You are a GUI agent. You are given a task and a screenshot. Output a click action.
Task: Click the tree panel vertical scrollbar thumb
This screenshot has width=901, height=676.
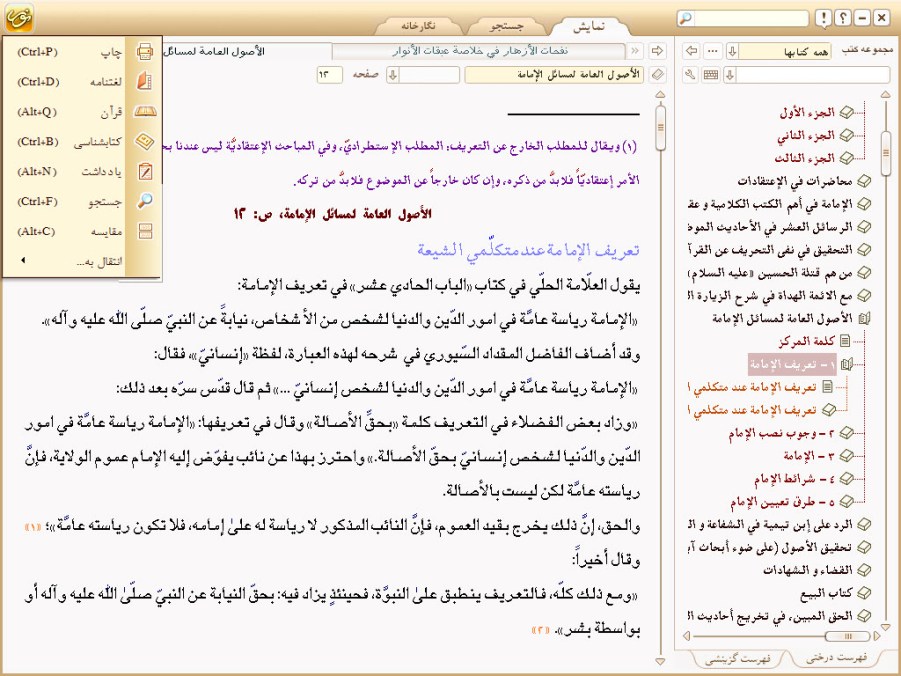[885, 151]
